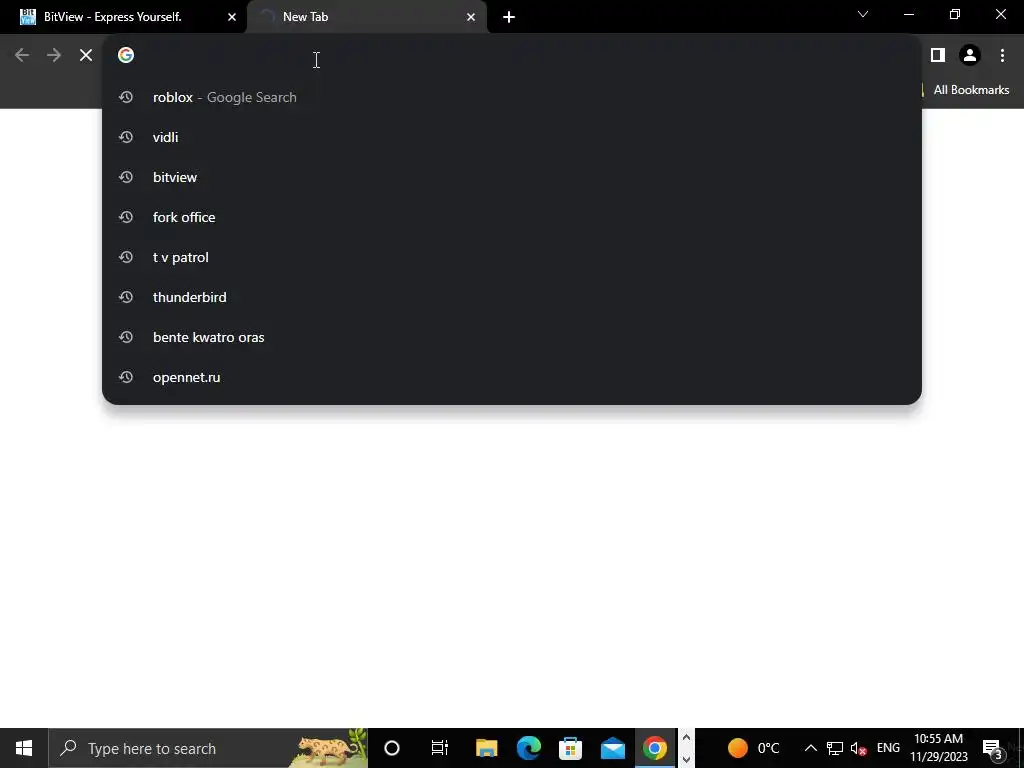Launch Microsoft Edge from taskbar
Image resolution: width=1024 pixels, height=768 pixels.
pos(528,748)
